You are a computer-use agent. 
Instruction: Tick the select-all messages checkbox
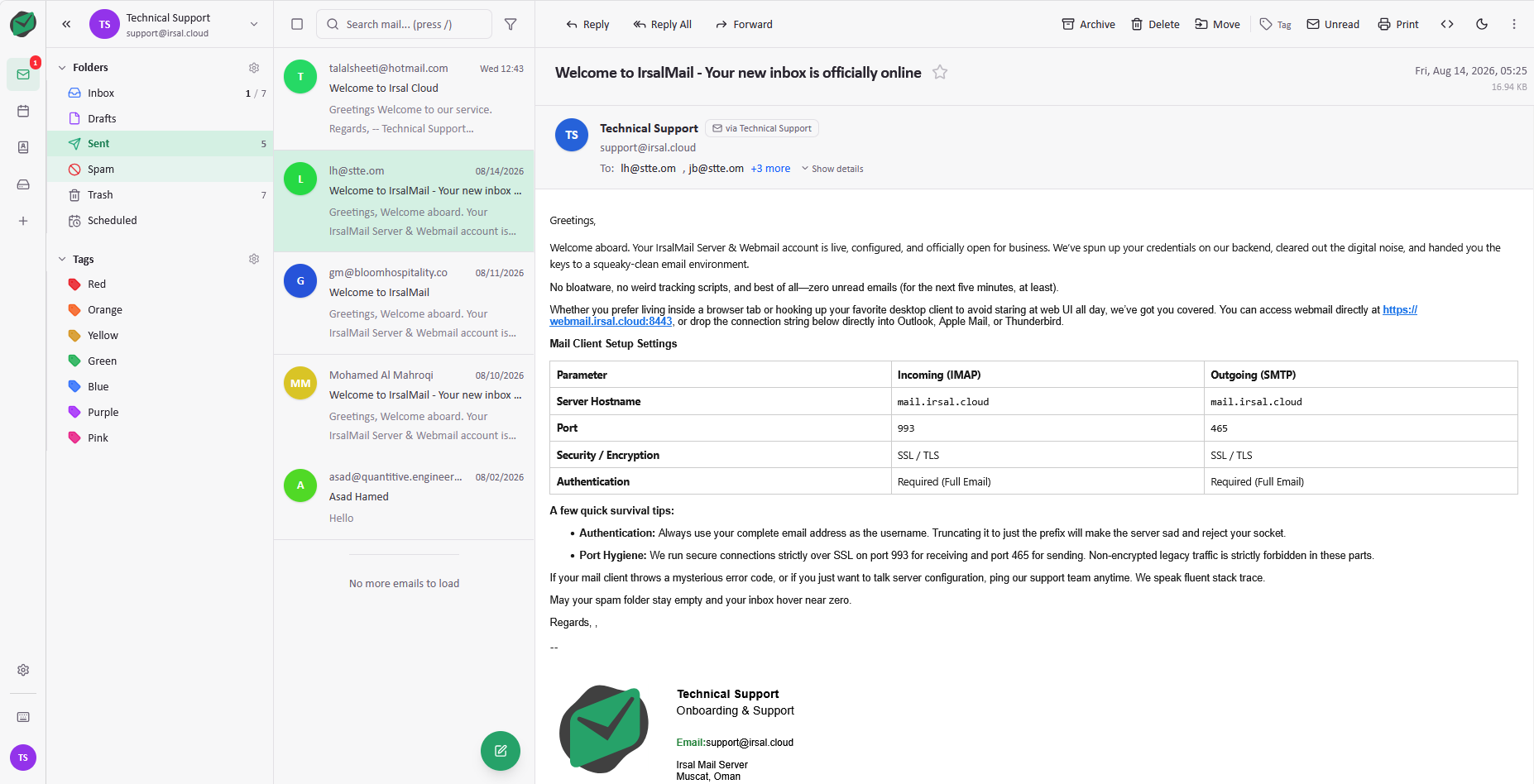pyautogui.click(x=297, y=24)
